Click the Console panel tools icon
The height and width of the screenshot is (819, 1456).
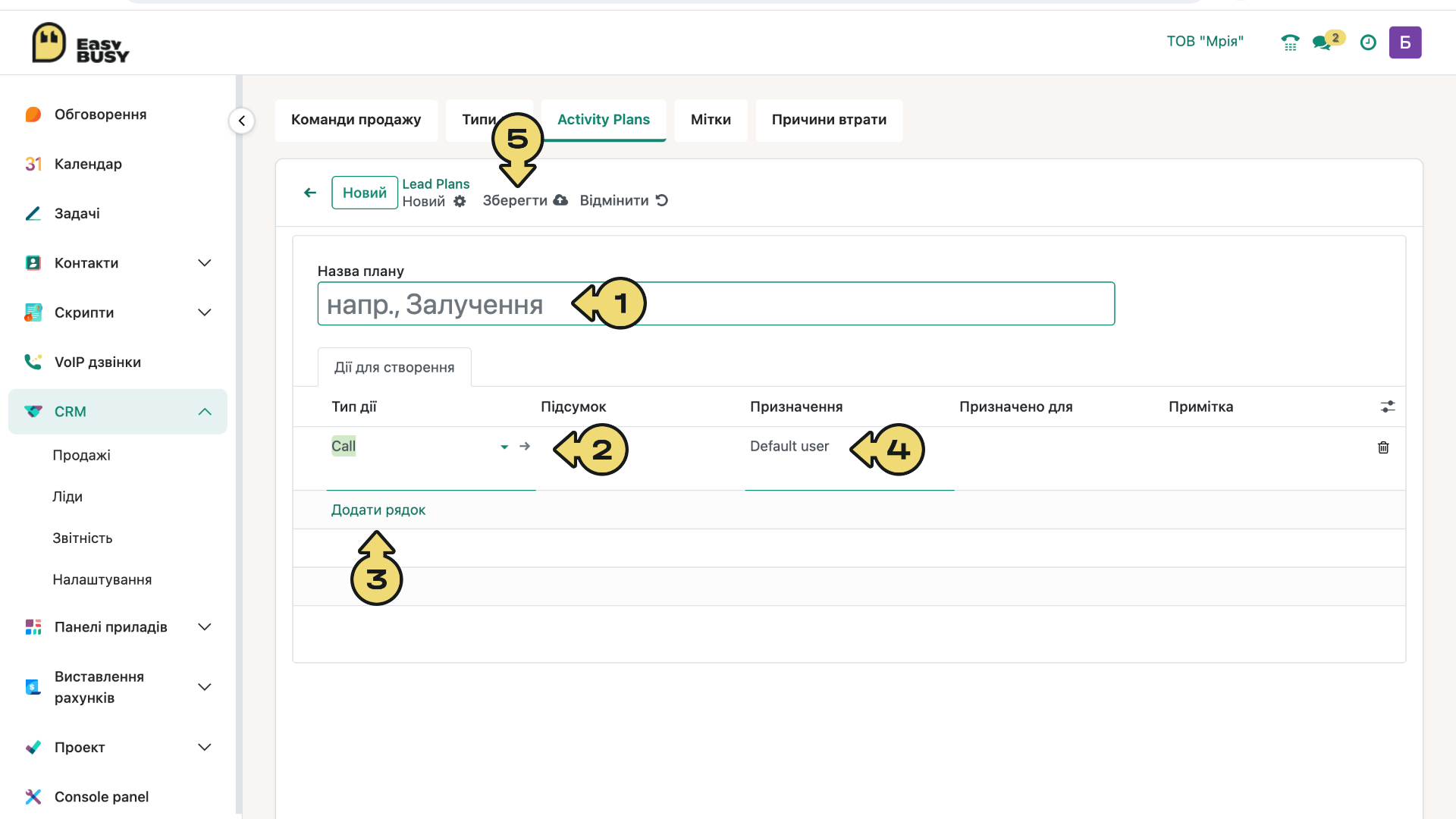(x=33, y=796)
